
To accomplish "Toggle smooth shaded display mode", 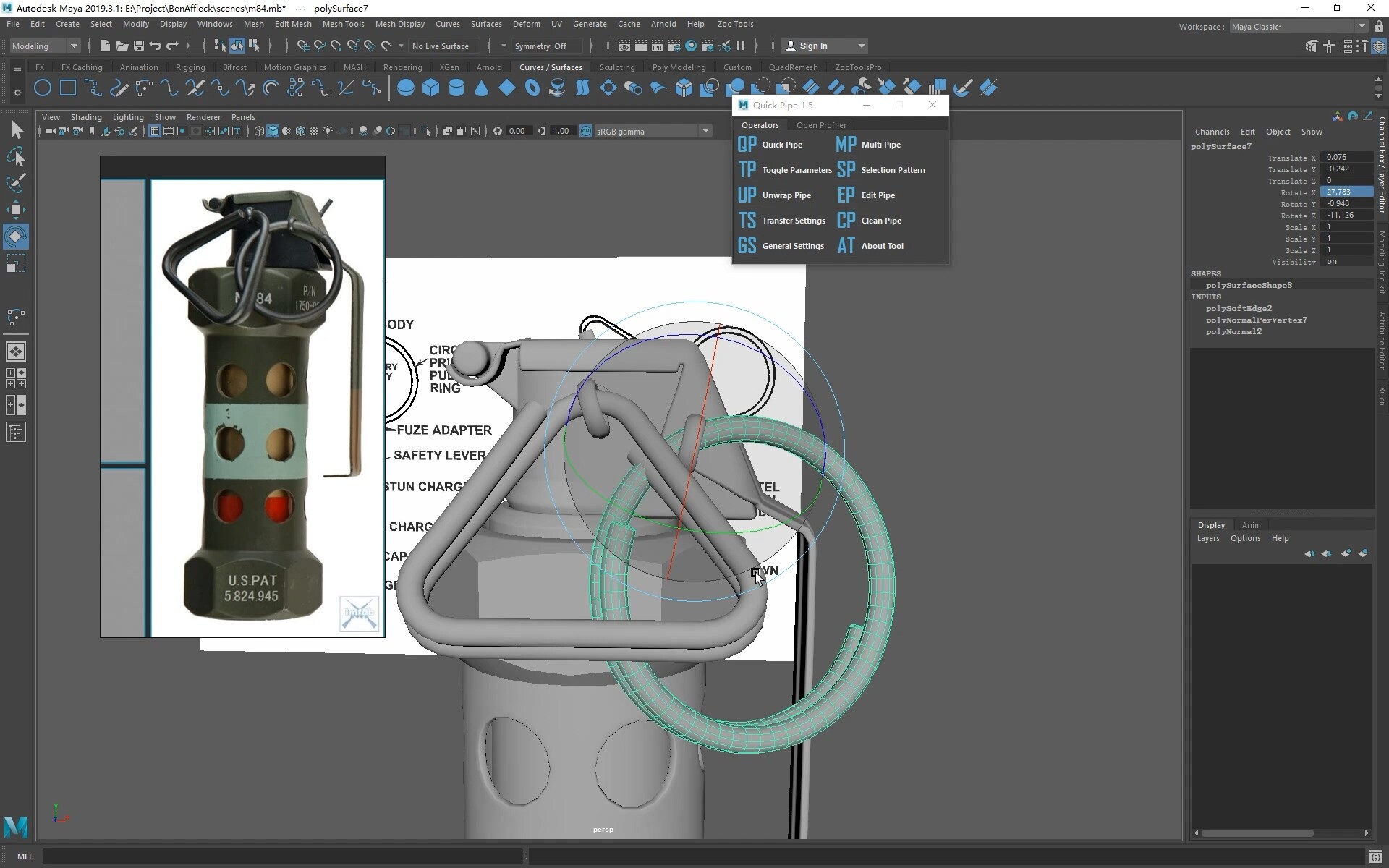I will tap(273, 131).
